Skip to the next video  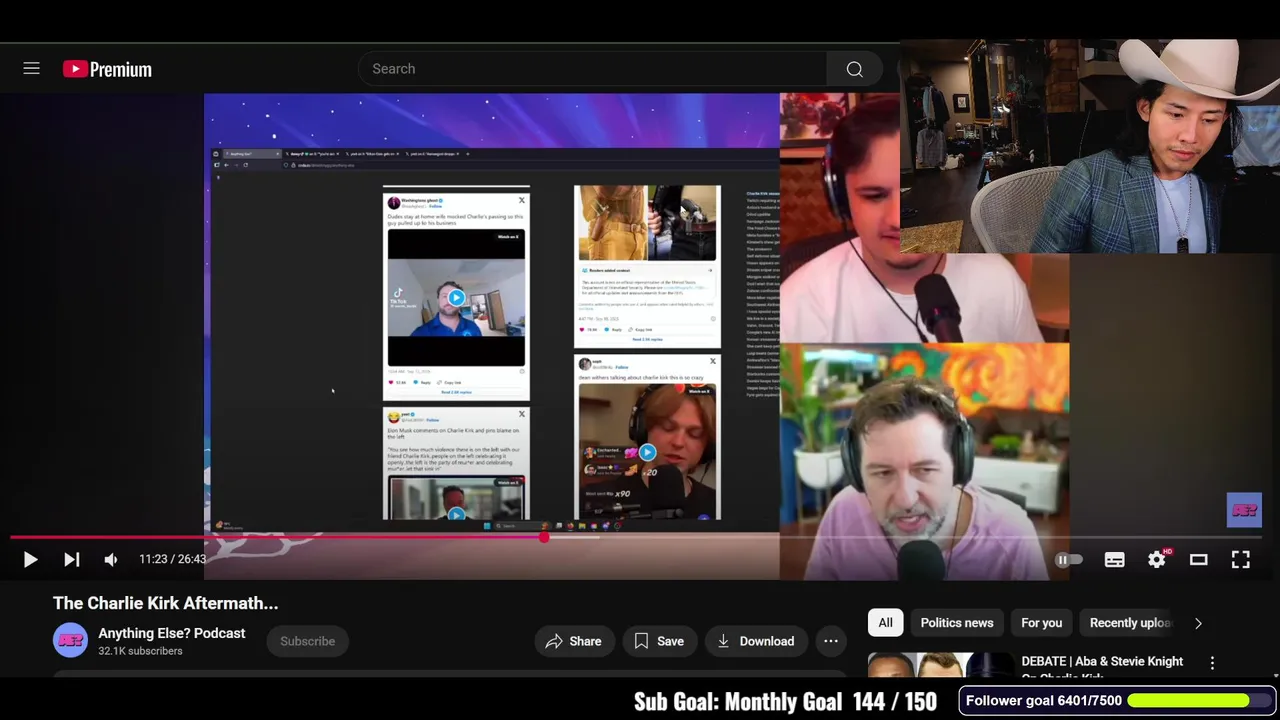coord(71,560)
